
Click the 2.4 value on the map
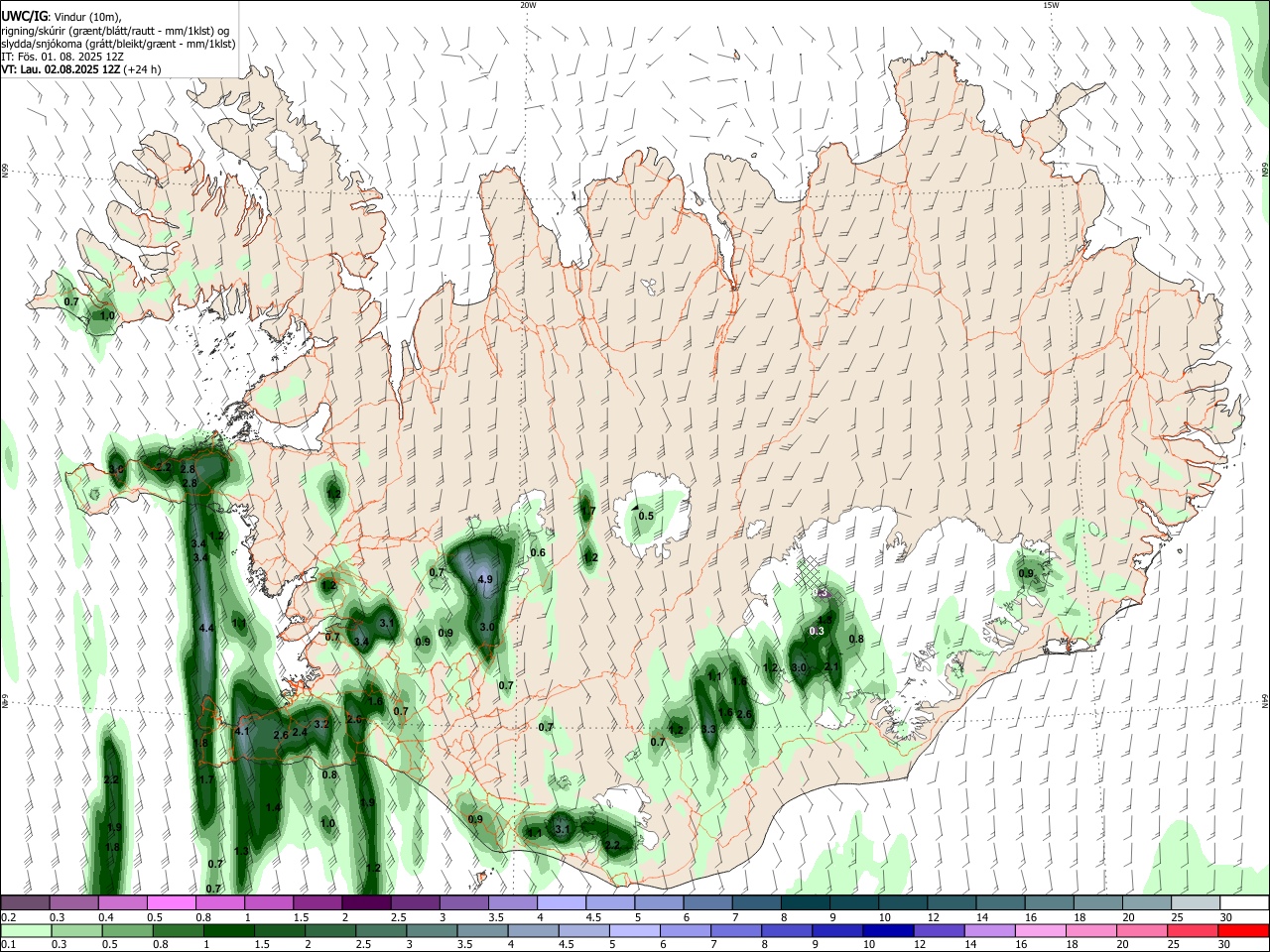click(x=300, y=733)
